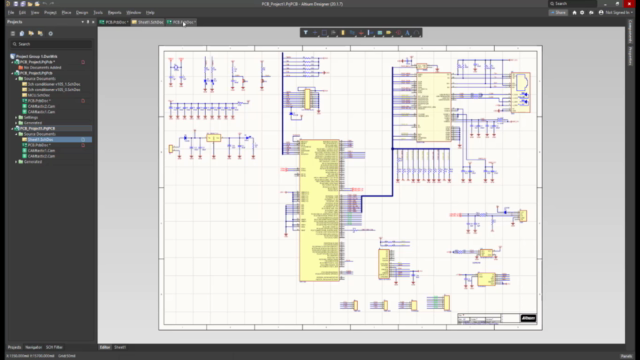Place a port using the yellow port icon
Viewport: 640px width, 360px height.
tap(389, 33)
